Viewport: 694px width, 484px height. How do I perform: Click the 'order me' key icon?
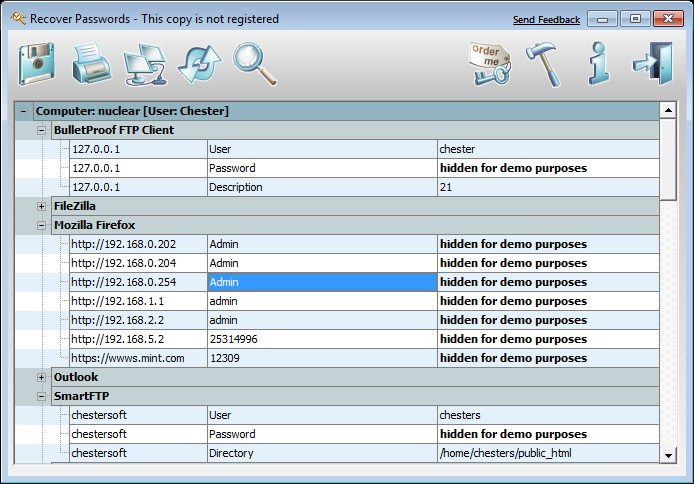490,64
